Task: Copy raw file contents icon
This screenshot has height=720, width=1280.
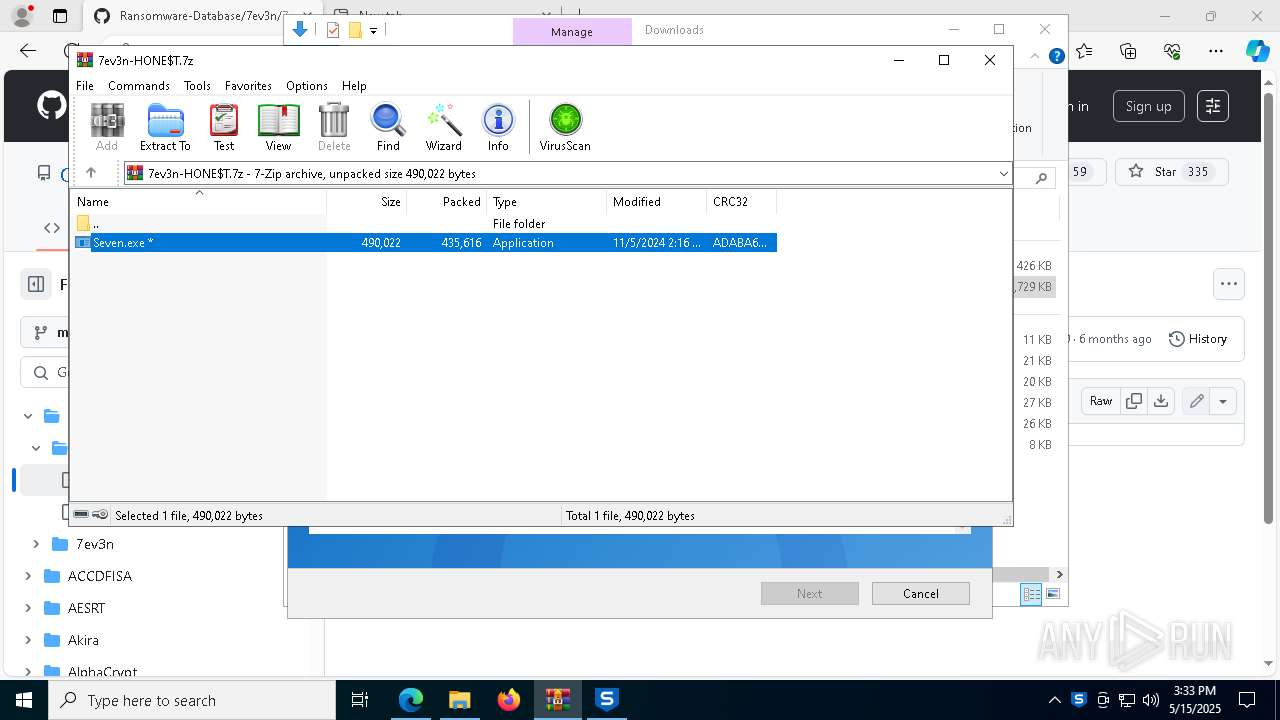Action: pos(1134,401)
